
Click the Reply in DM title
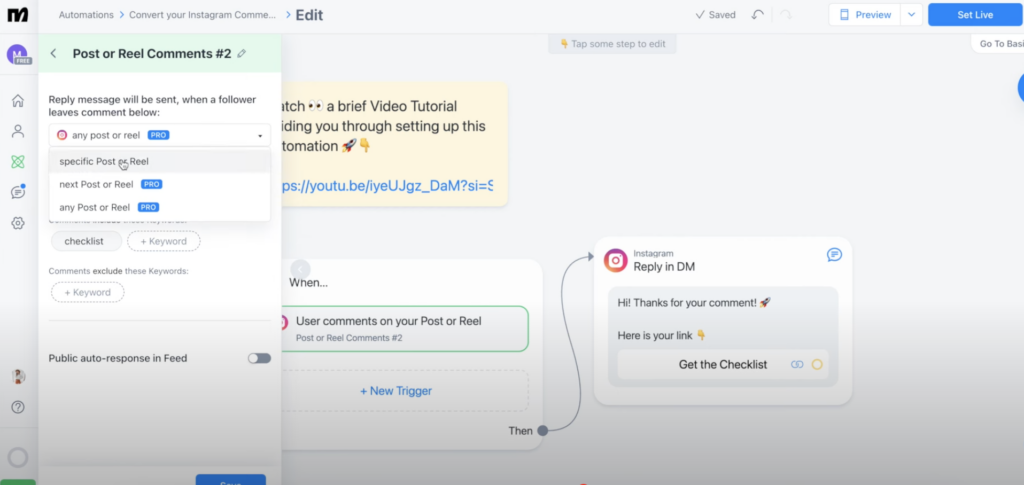pyautogui.click(x=664, y=266)
